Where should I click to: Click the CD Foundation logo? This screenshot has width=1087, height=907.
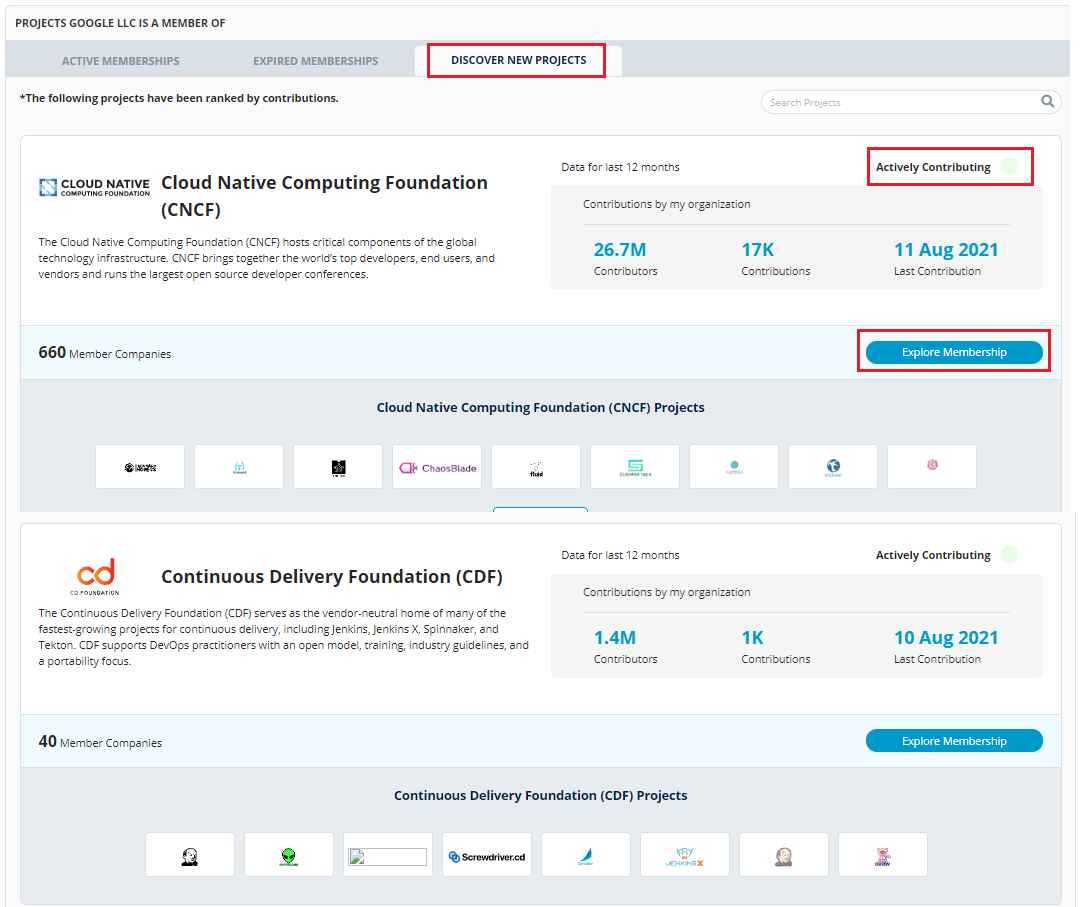(x=96, y=576)
